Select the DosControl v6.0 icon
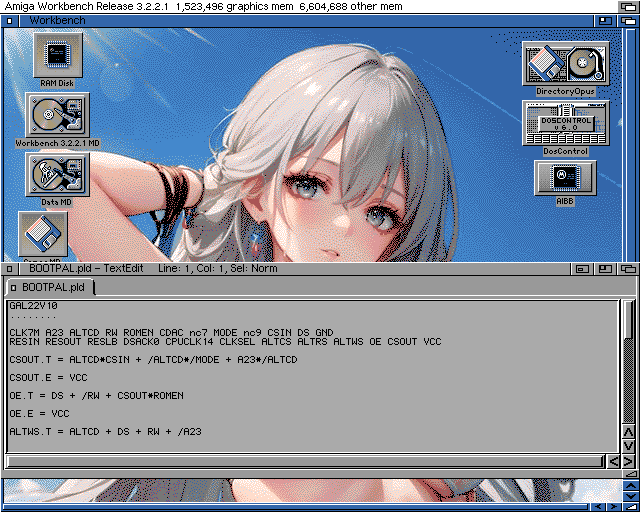This screenshot has width=640, height=512. [566, 123]
